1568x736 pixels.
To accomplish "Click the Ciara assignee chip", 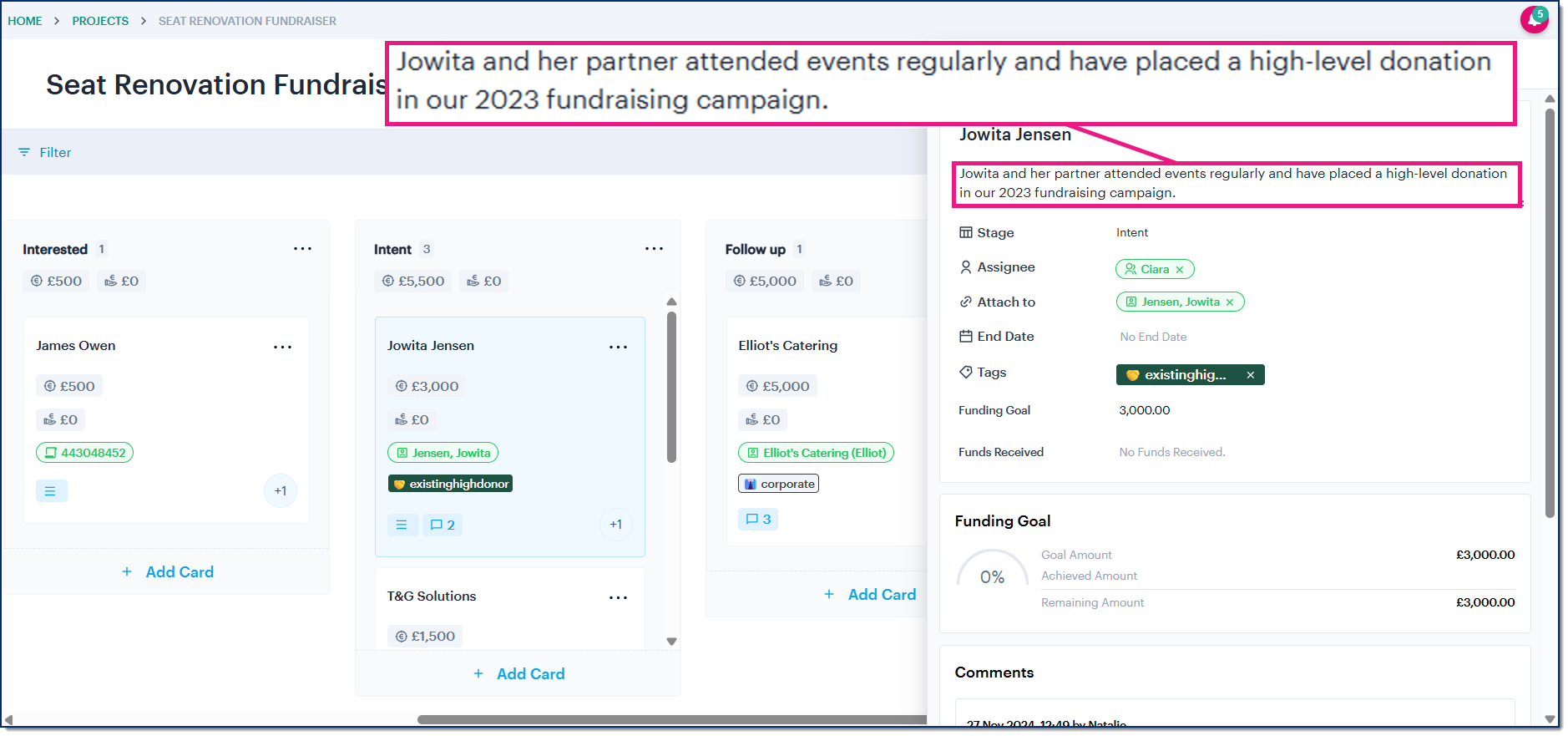I will 1155,269.
